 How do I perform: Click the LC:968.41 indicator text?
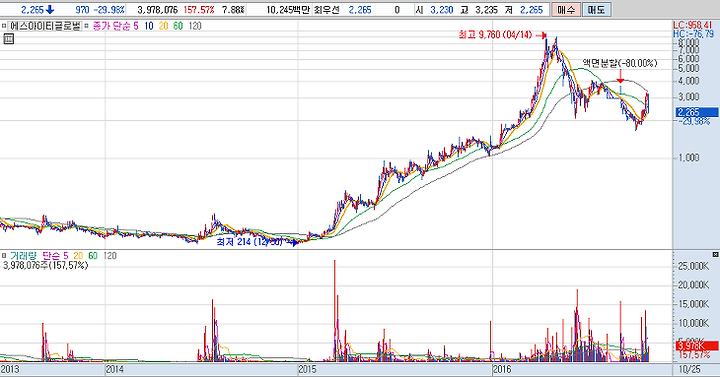point(692,26)
